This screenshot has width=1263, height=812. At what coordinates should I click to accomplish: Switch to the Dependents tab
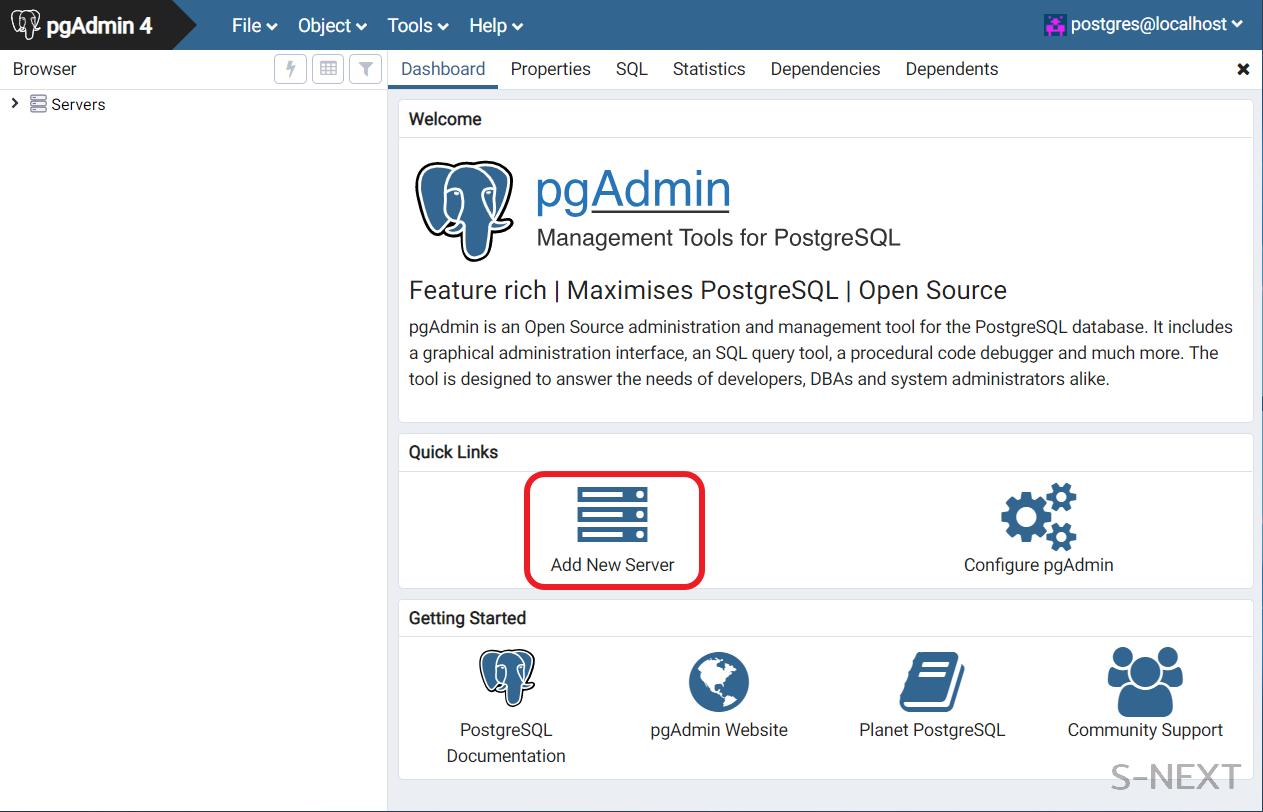[952, 69]
